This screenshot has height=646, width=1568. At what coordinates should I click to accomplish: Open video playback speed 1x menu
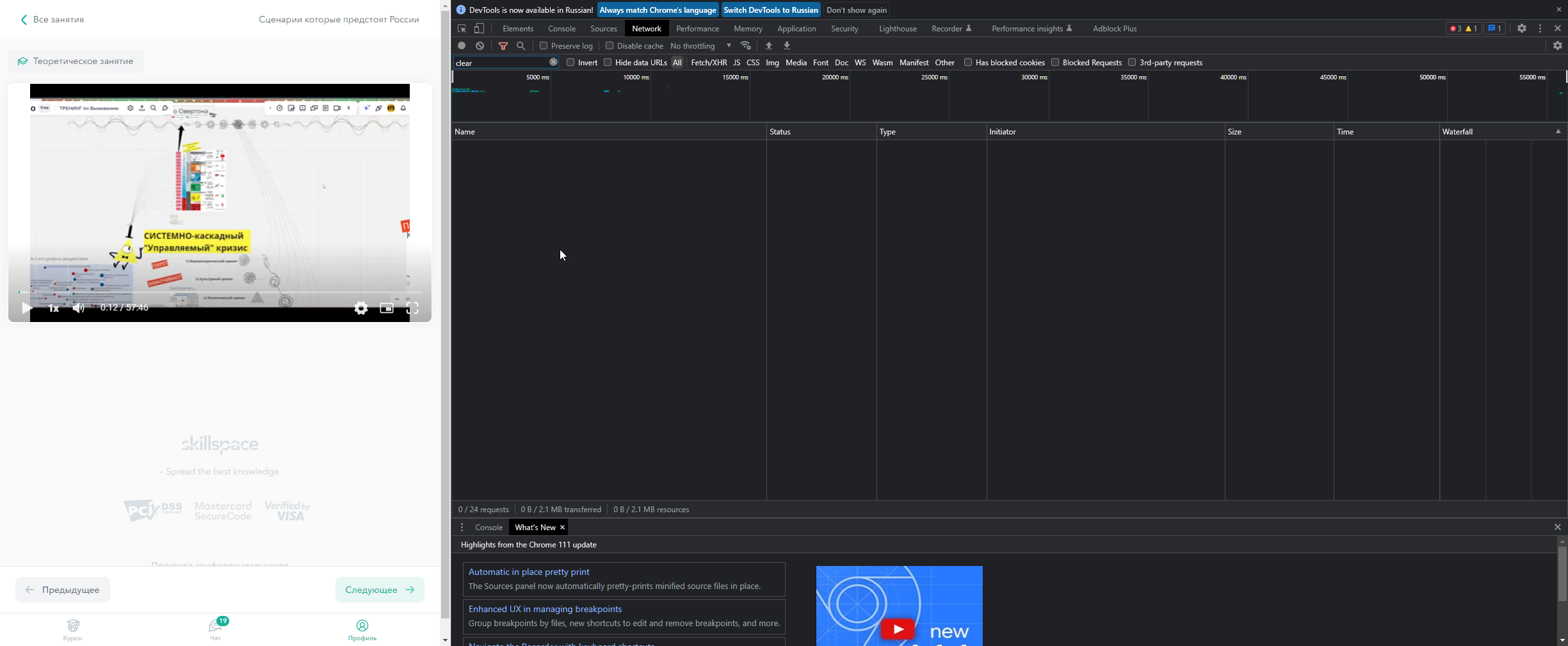click(x=54, y=309)
